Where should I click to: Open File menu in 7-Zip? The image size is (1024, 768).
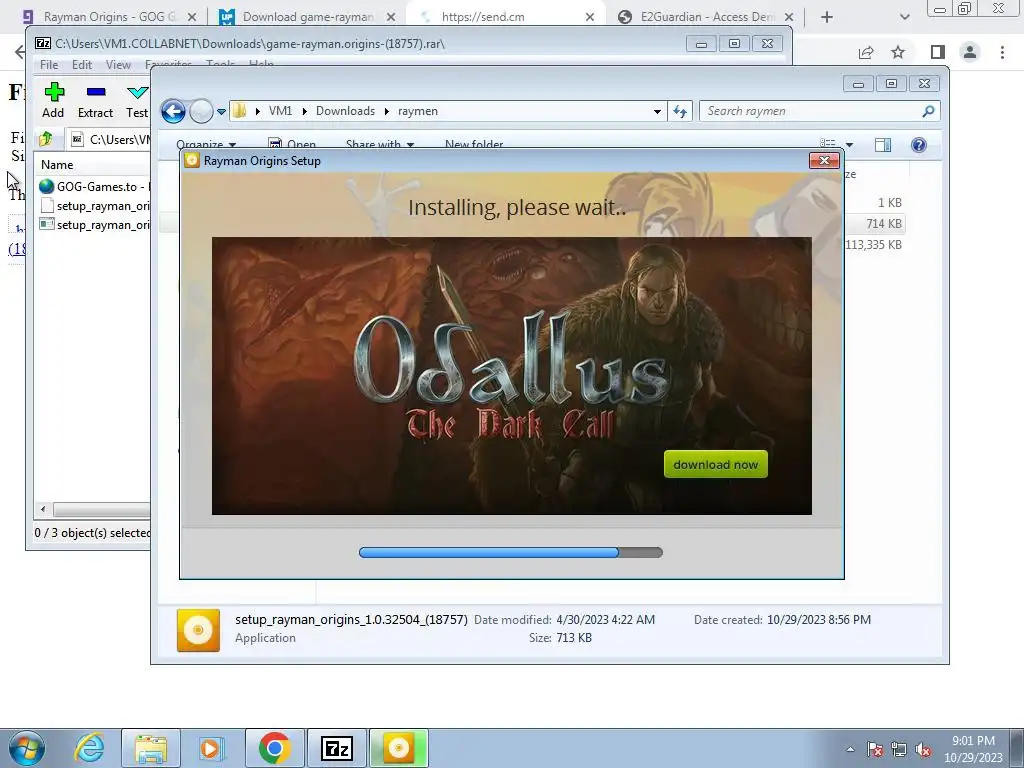point(49,65)
